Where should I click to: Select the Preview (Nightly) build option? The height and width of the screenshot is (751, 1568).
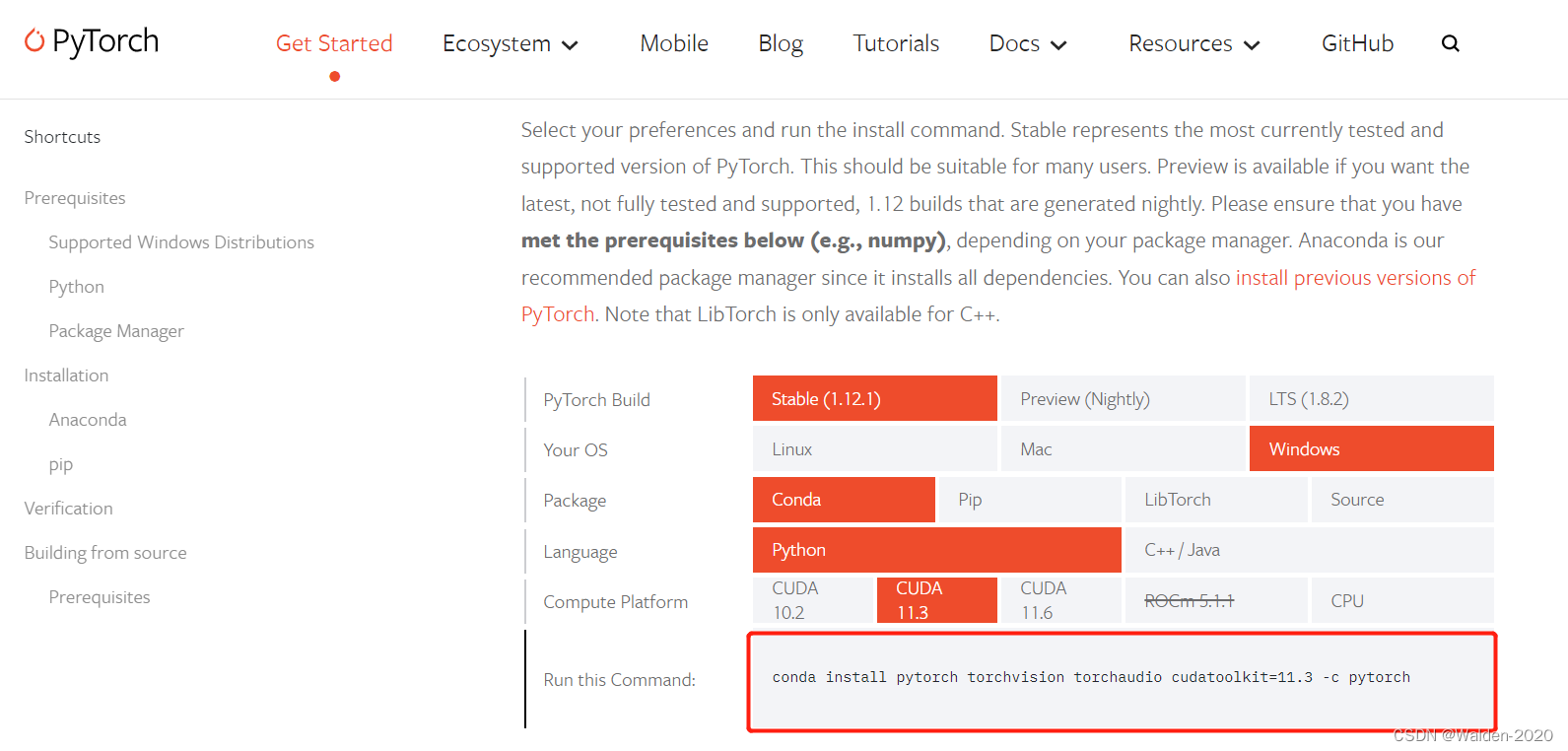1123,398
